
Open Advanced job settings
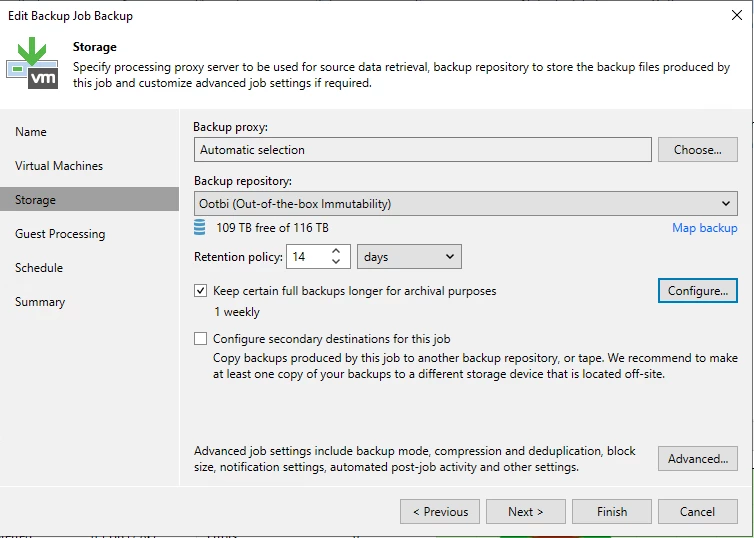coord(698,459)
